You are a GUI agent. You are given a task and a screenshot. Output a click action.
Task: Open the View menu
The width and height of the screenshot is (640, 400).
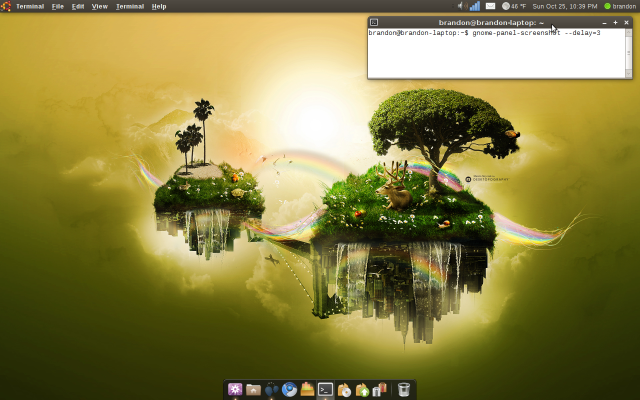point(100,7)
